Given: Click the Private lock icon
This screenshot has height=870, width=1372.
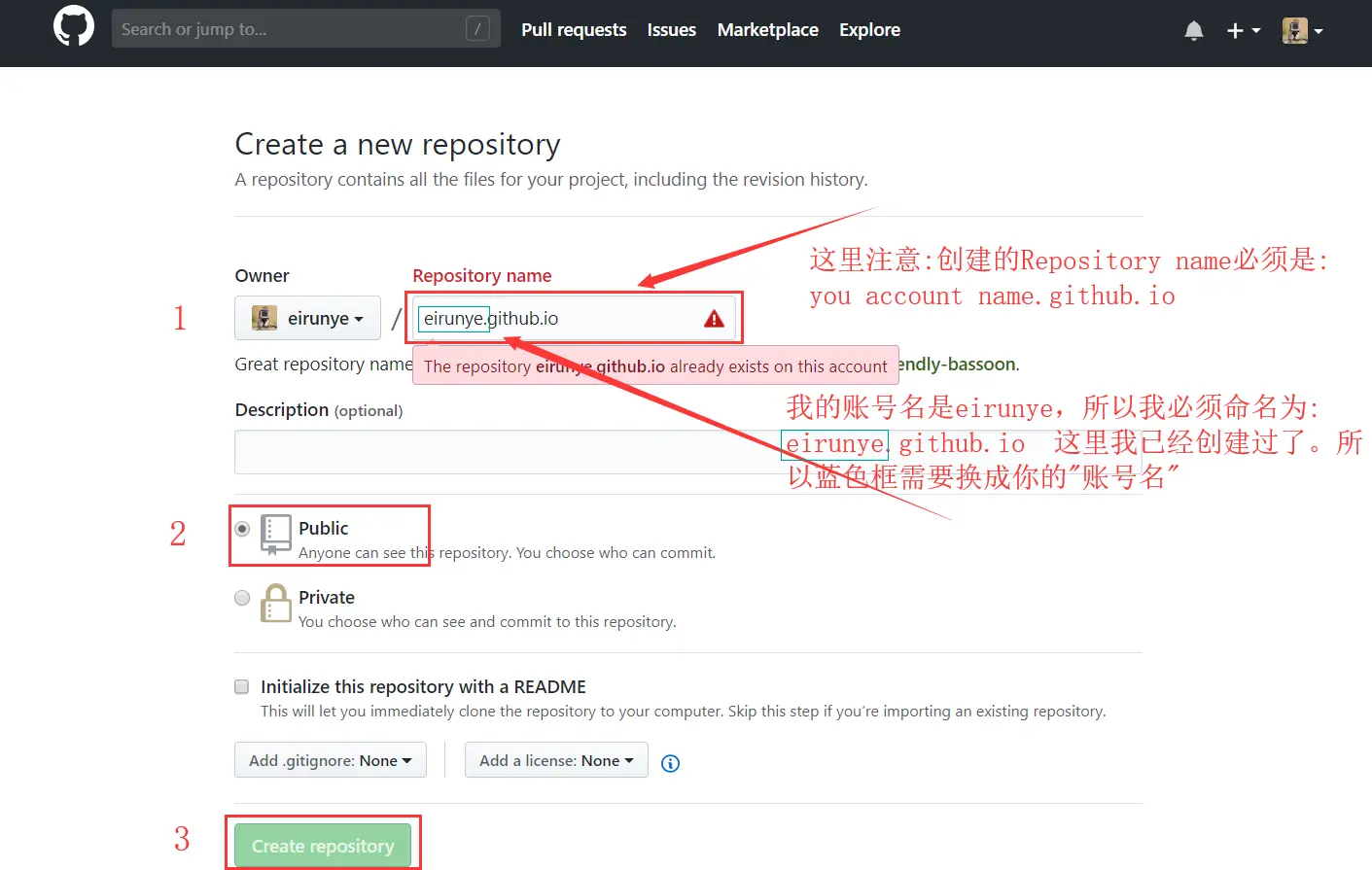Looking at the screenshot, I should 276,603.
